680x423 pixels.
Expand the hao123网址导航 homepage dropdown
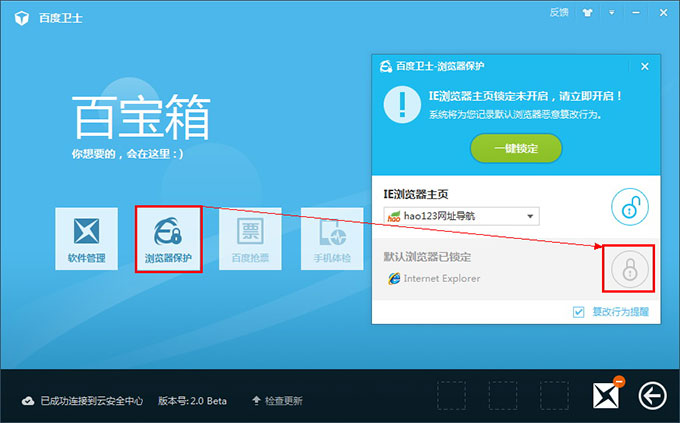click(x=531, y=216)
